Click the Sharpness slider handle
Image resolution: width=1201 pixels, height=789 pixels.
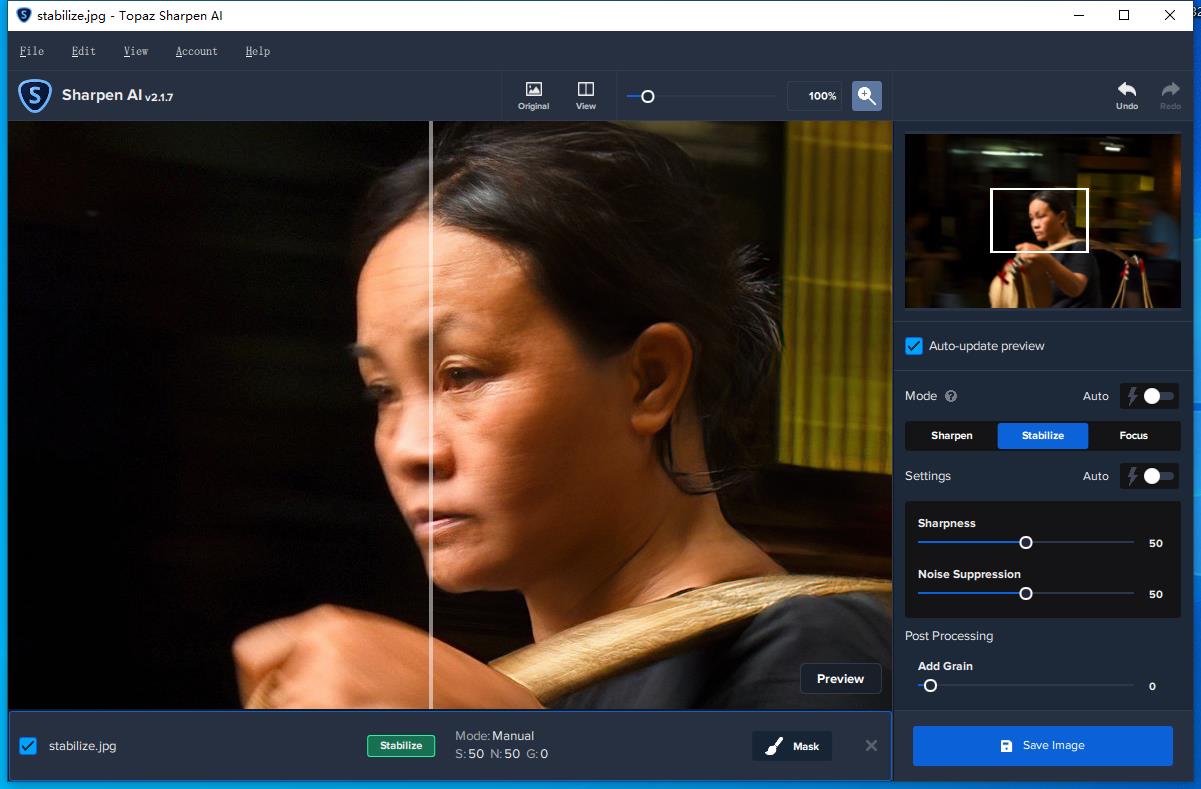tap(1025, 543)
